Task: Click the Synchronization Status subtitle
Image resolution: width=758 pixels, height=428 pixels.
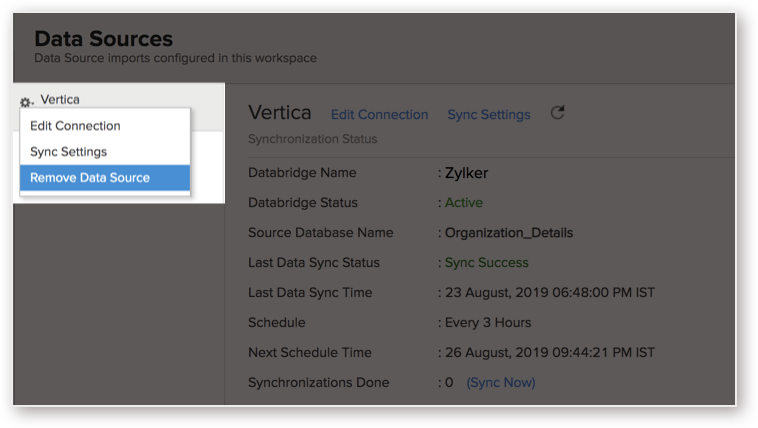Action: [313, 139]
